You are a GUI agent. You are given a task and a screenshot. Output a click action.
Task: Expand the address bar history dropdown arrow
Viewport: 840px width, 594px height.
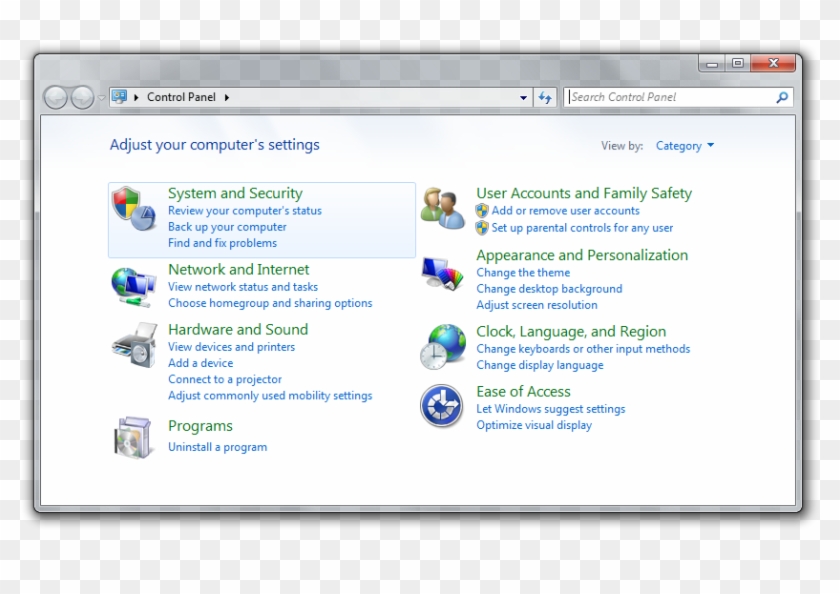click(523, 97)
